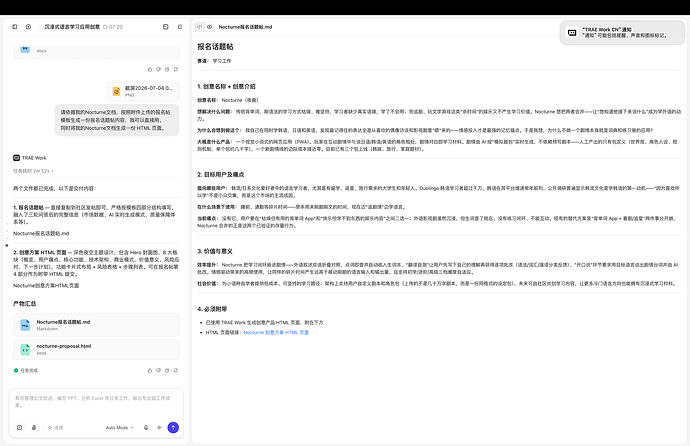
Task: Regenerate the reply above the PNG attachment
Action: 176,69
